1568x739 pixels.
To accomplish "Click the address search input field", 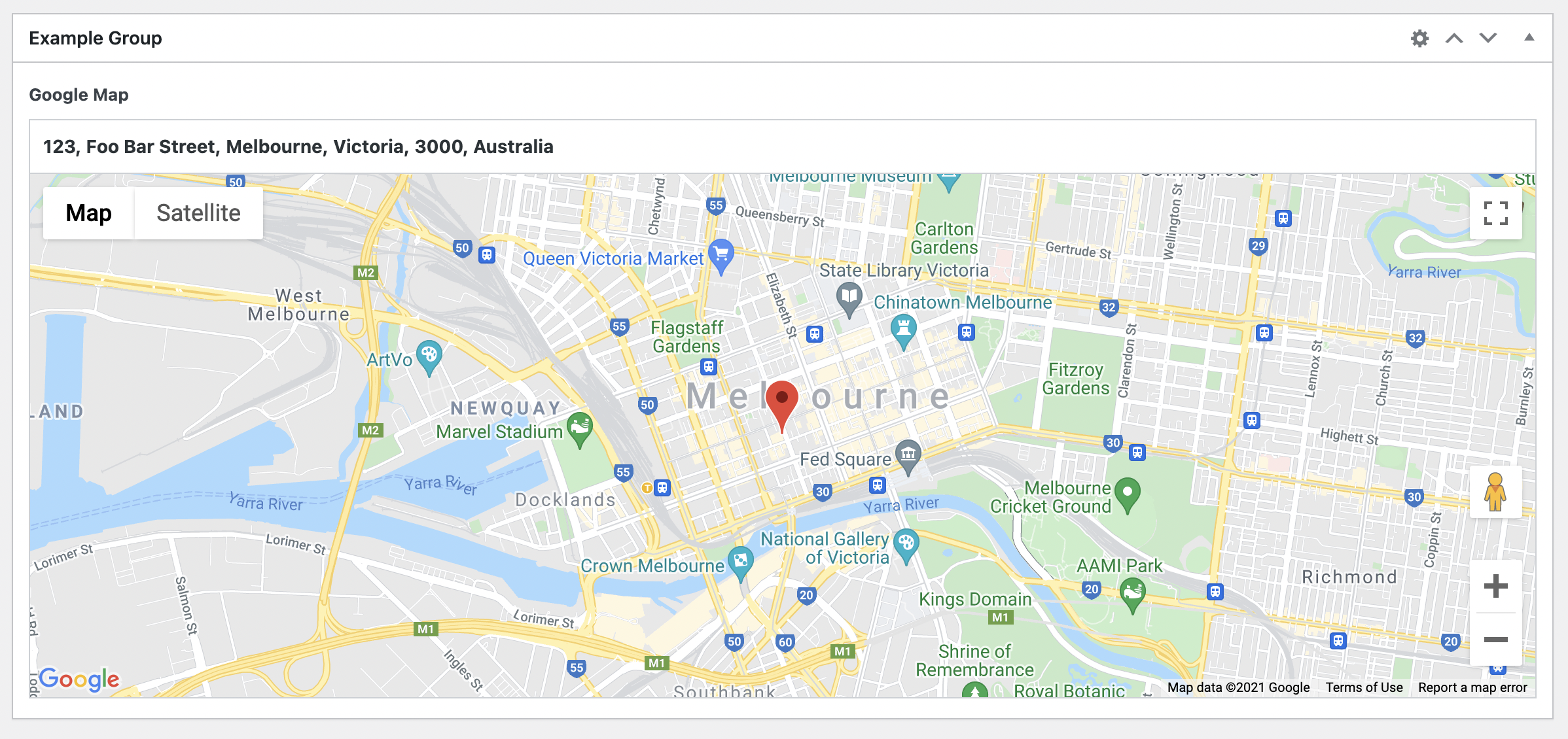I will (x=782, y=146).
